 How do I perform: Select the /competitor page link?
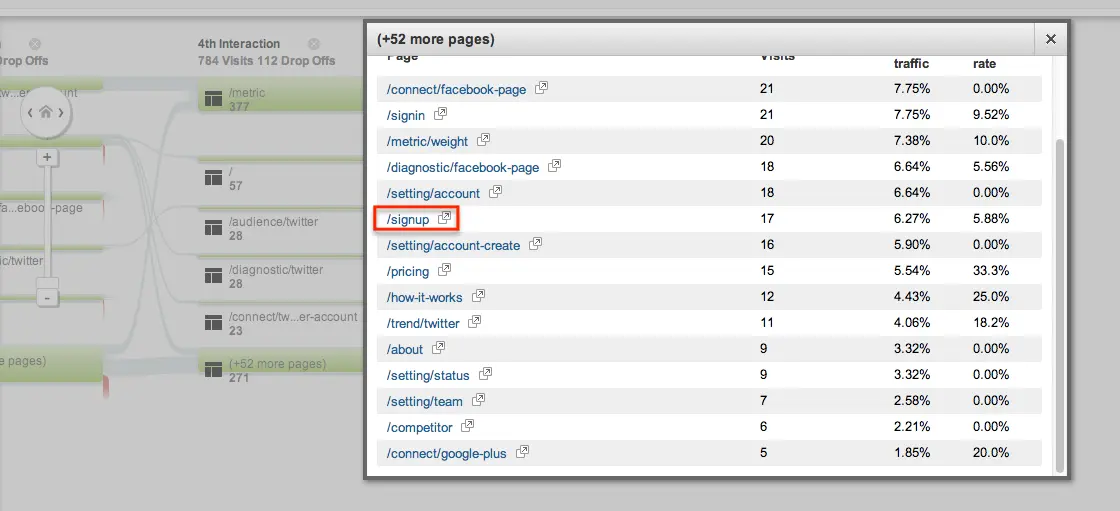point(419,427)
